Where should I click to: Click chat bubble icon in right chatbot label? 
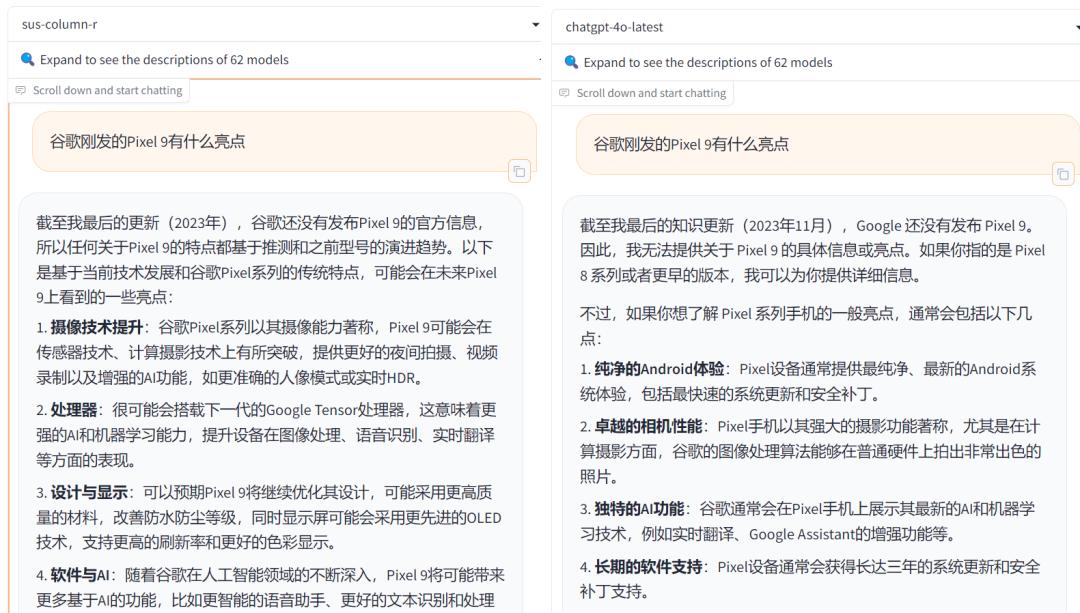coord(565,93)
